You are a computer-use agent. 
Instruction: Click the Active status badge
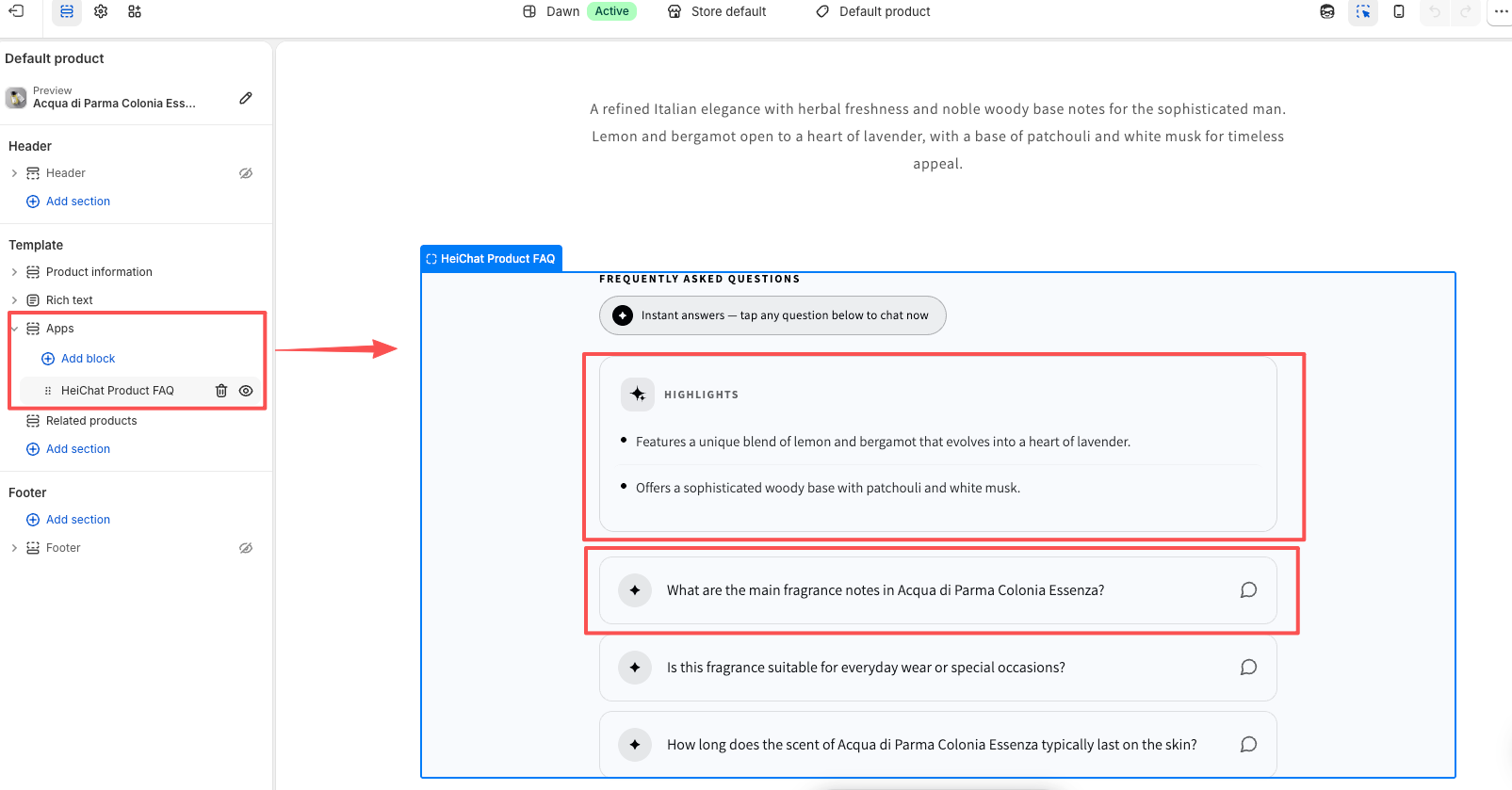[611, 11]
